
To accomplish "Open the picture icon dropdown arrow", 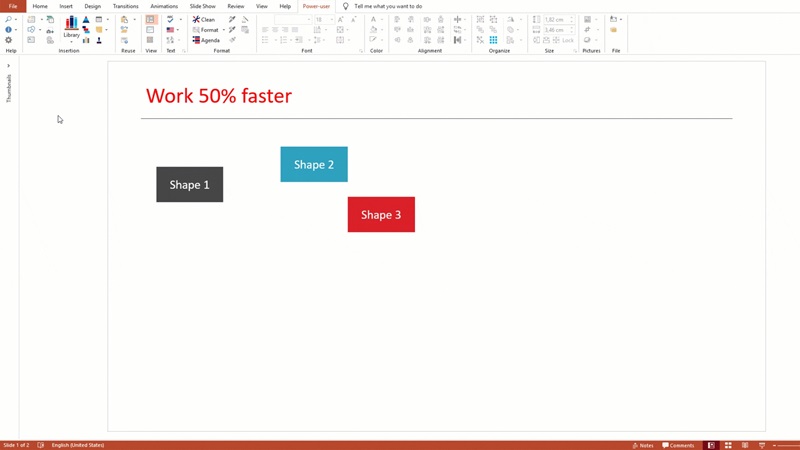I will 596,19.
